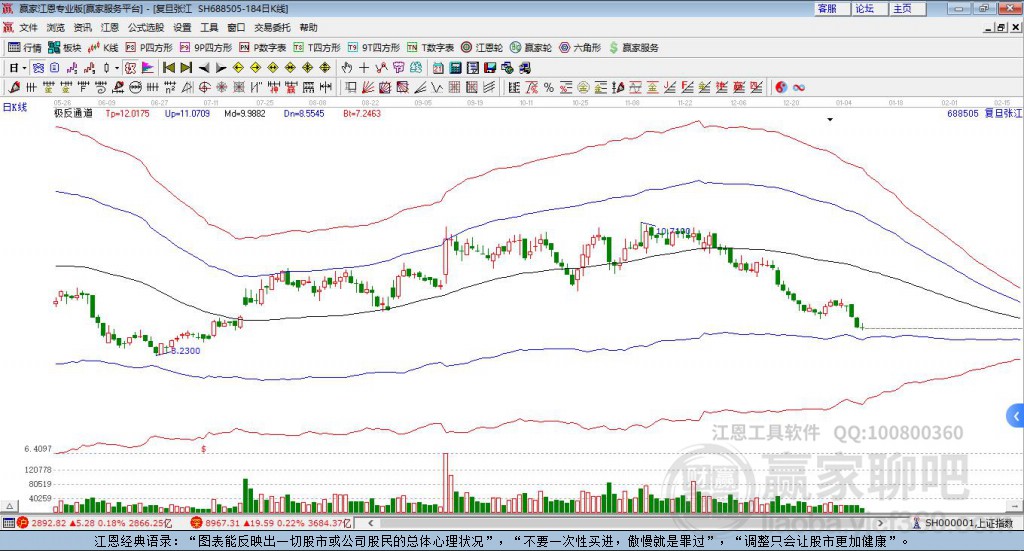
Task: Select the red fan lines drawing tool
Action: click(368, 87)
